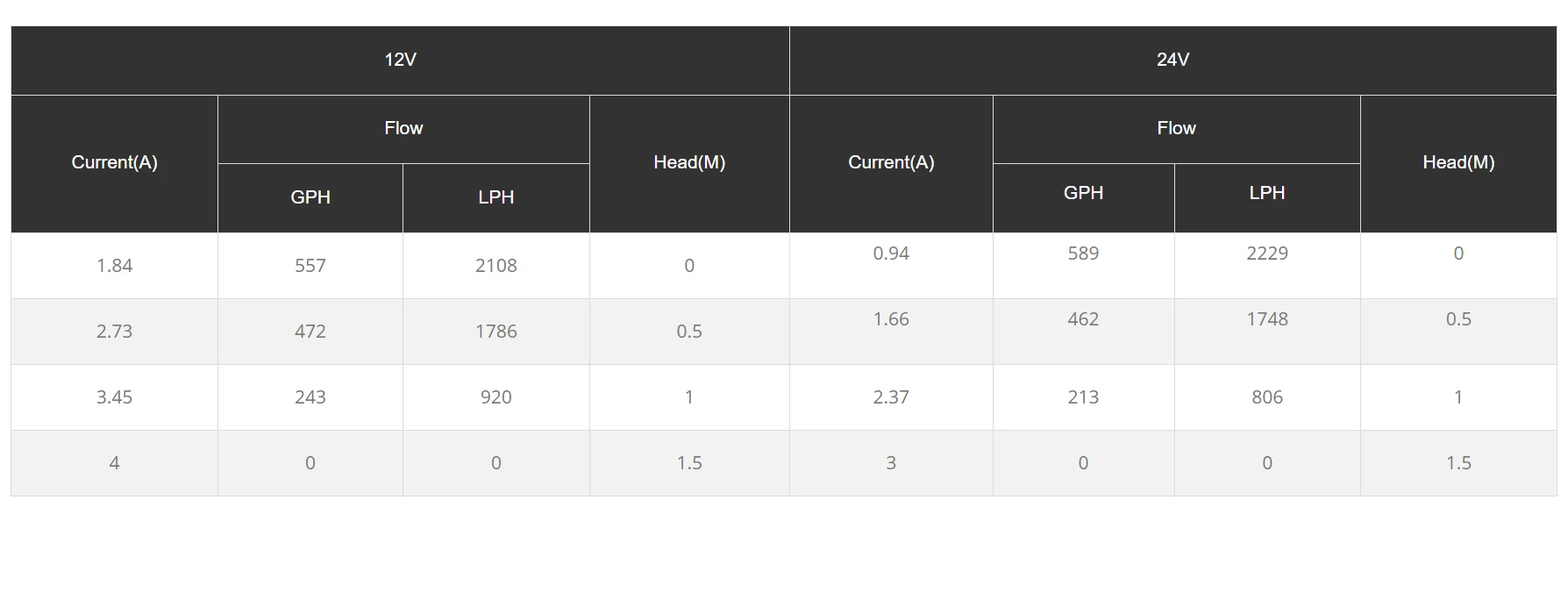Click the 1.84 current cell
Screen dimensions: 1568x600
114,266
